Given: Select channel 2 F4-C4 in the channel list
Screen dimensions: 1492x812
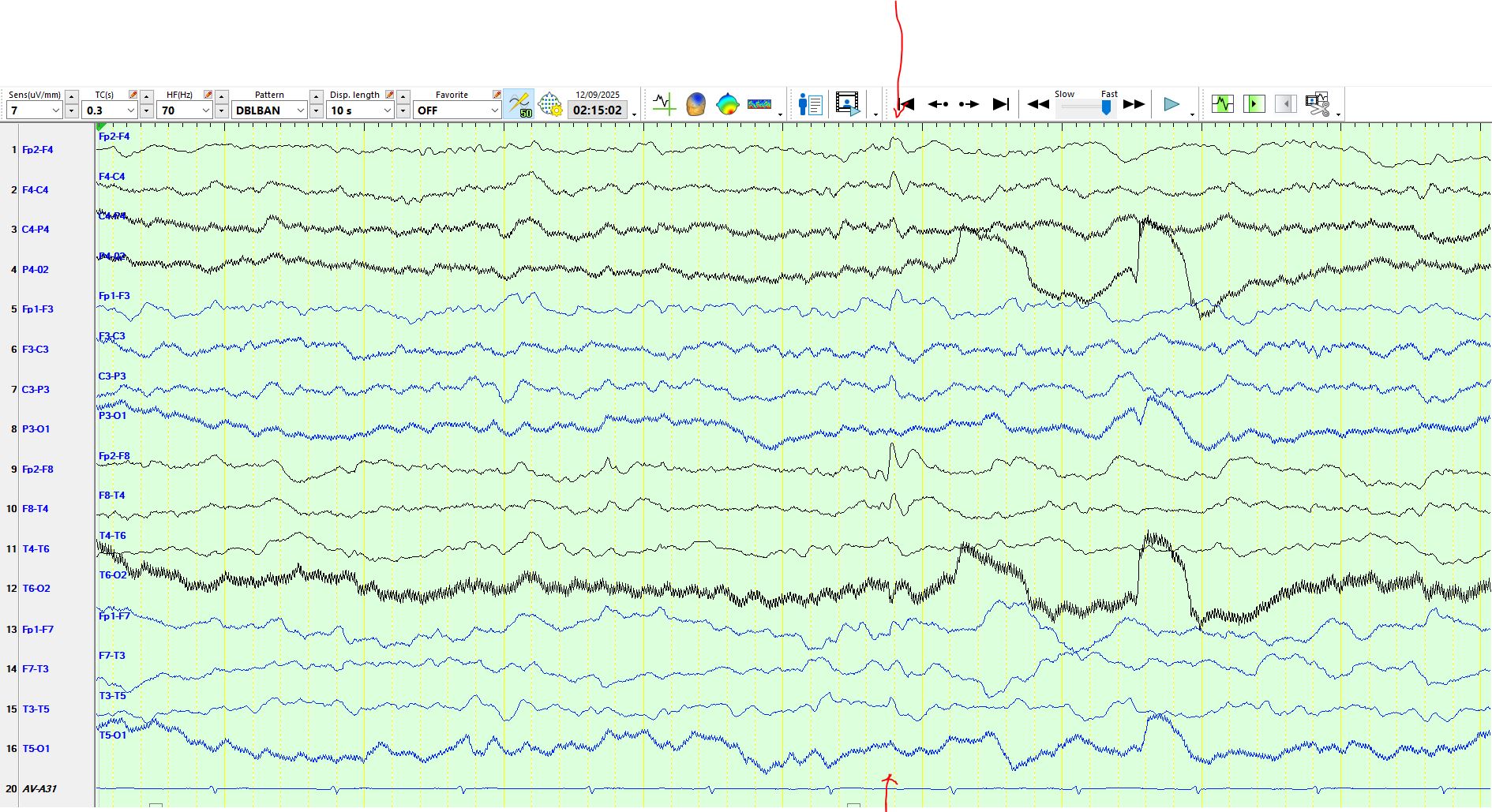Looking at the screenshot, I should click(x=35, y=190).
